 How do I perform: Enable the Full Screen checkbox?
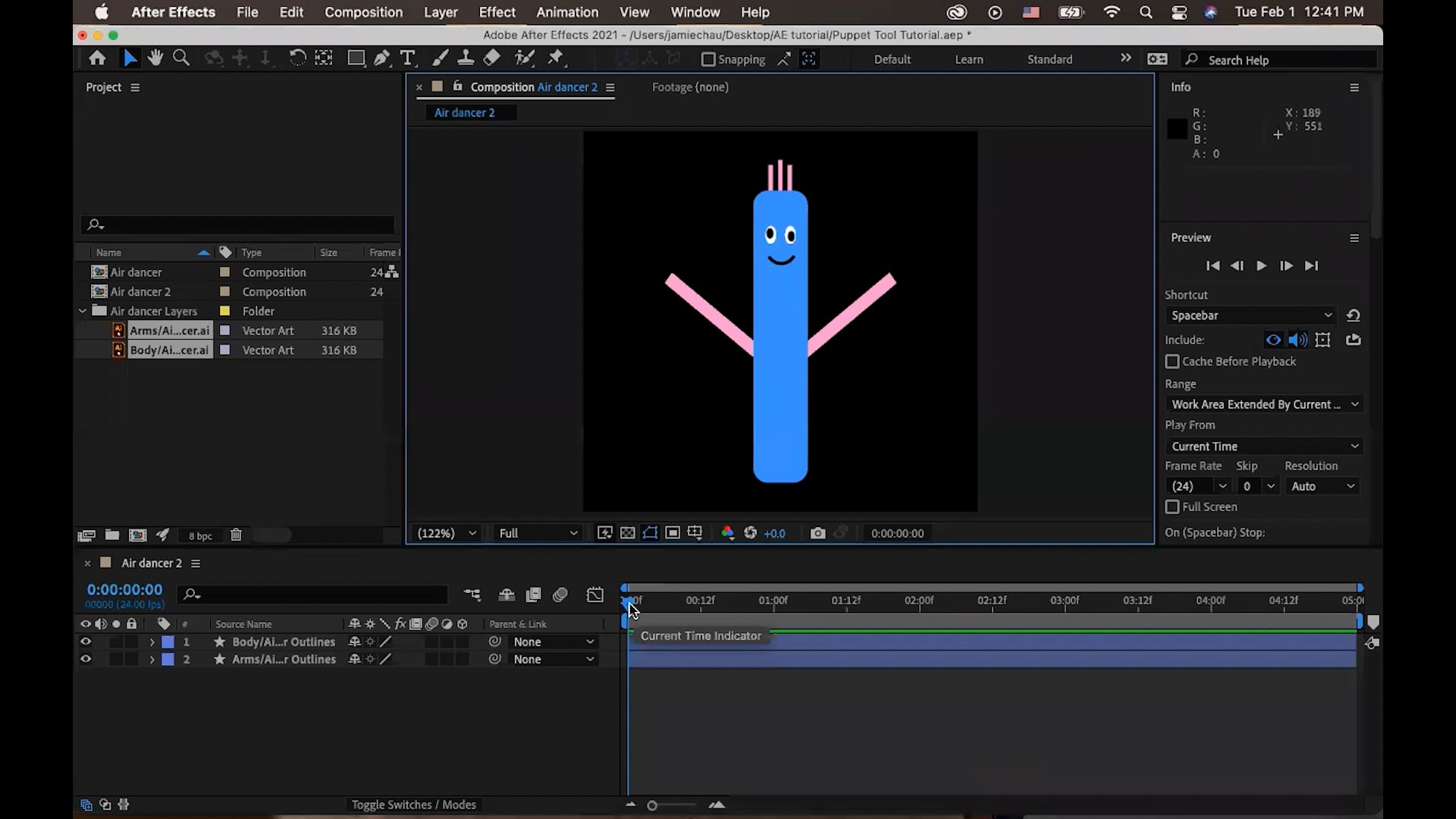[1172, 507]
